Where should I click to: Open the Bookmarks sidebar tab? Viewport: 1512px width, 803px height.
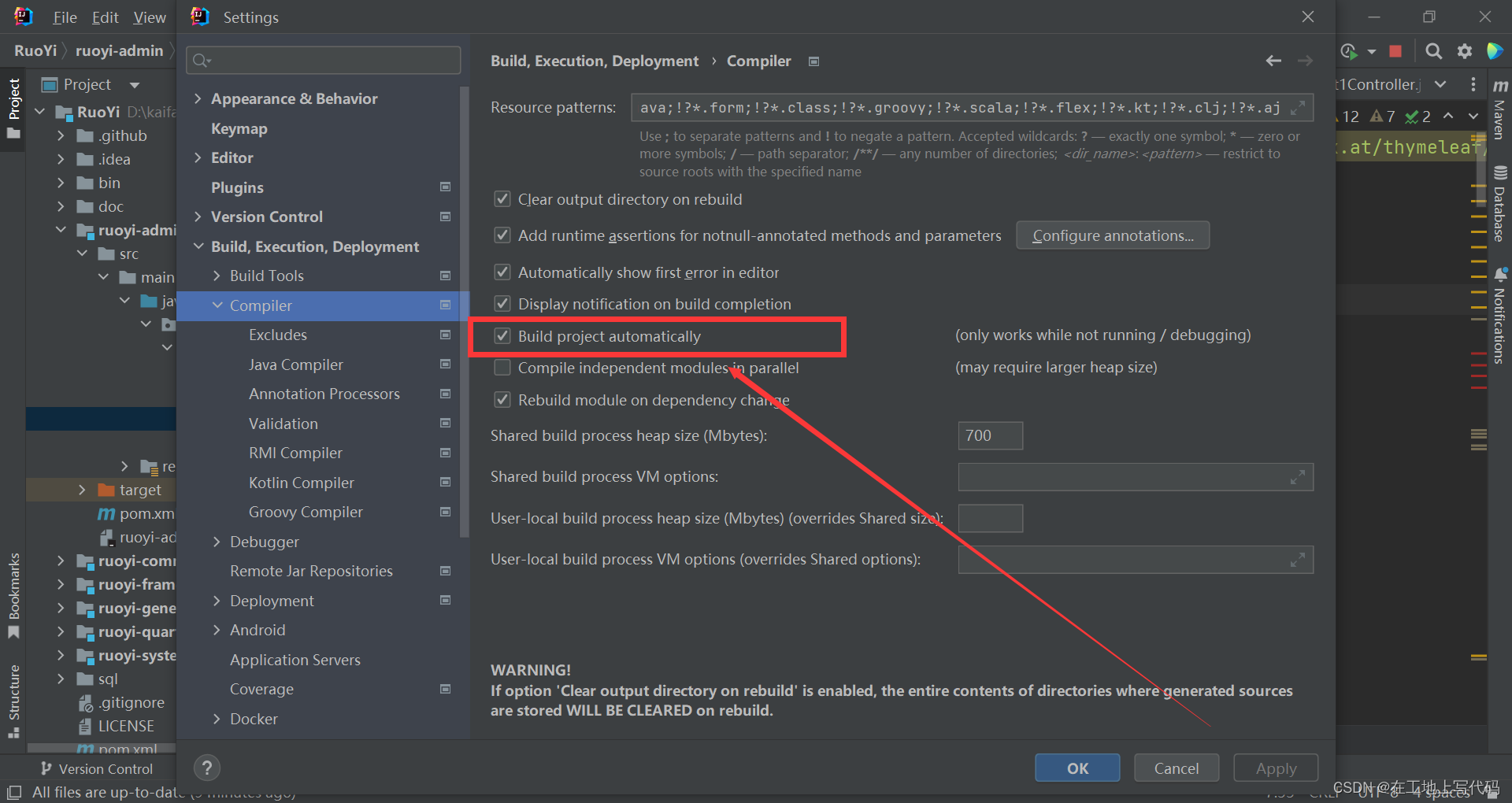pos(13,596)
